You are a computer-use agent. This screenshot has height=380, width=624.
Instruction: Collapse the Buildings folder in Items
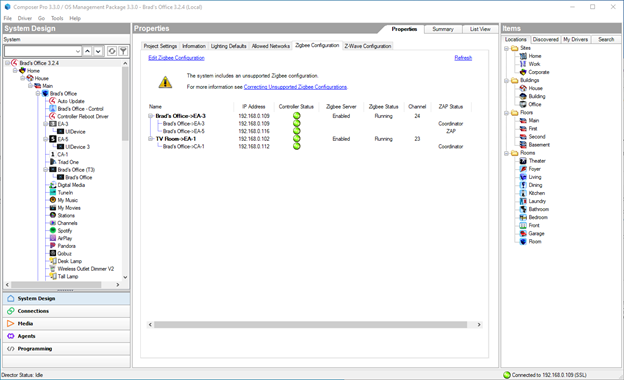pos(507,80)
